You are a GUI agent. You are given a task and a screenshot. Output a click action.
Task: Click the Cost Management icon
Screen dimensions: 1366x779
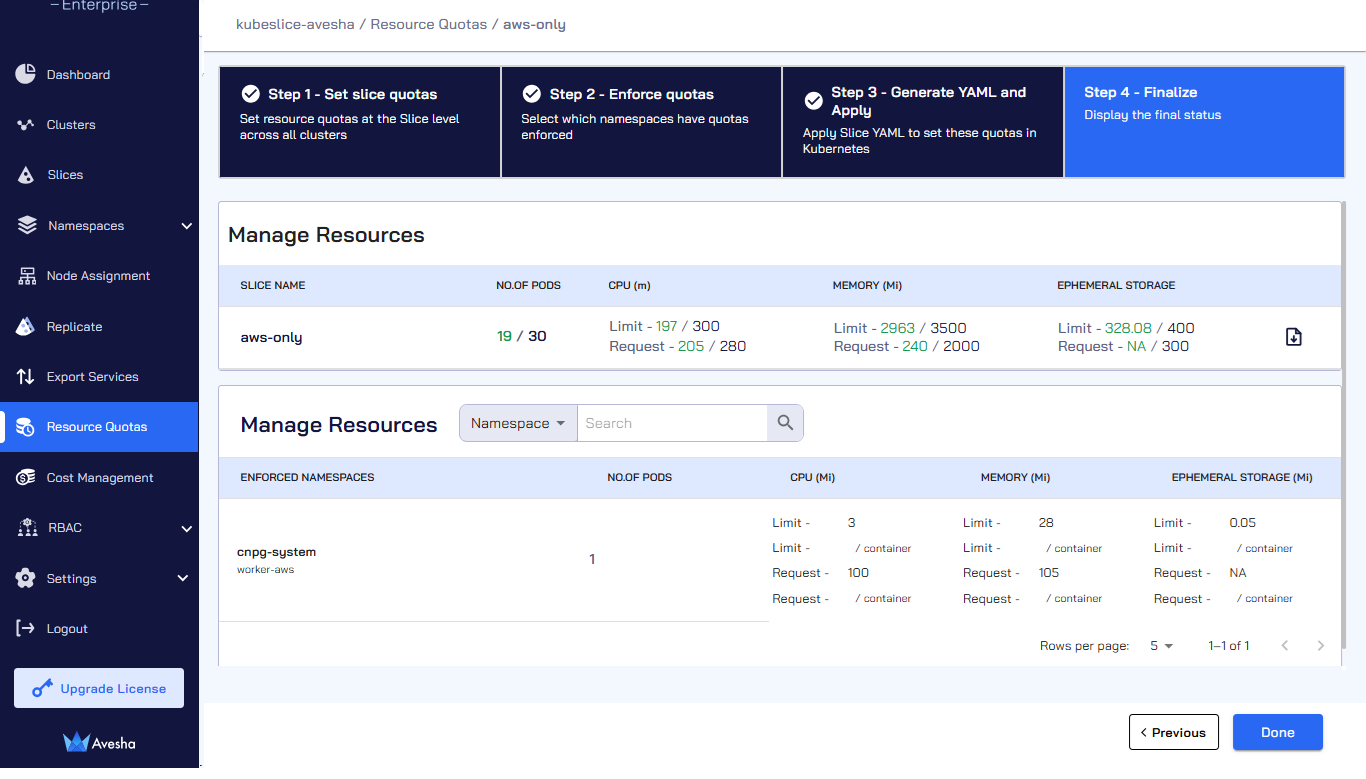pyautogui.click(x=26, y=478)
